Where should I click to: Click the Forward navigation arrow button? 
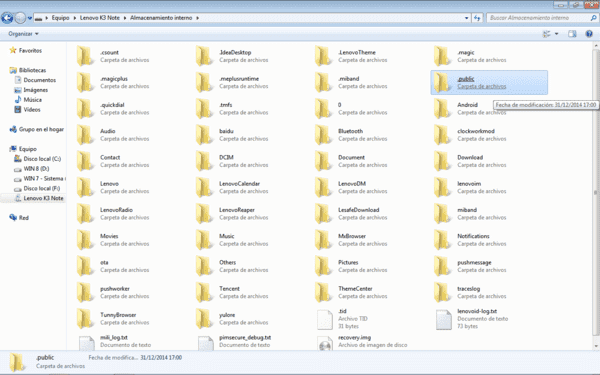coord(20,18)
